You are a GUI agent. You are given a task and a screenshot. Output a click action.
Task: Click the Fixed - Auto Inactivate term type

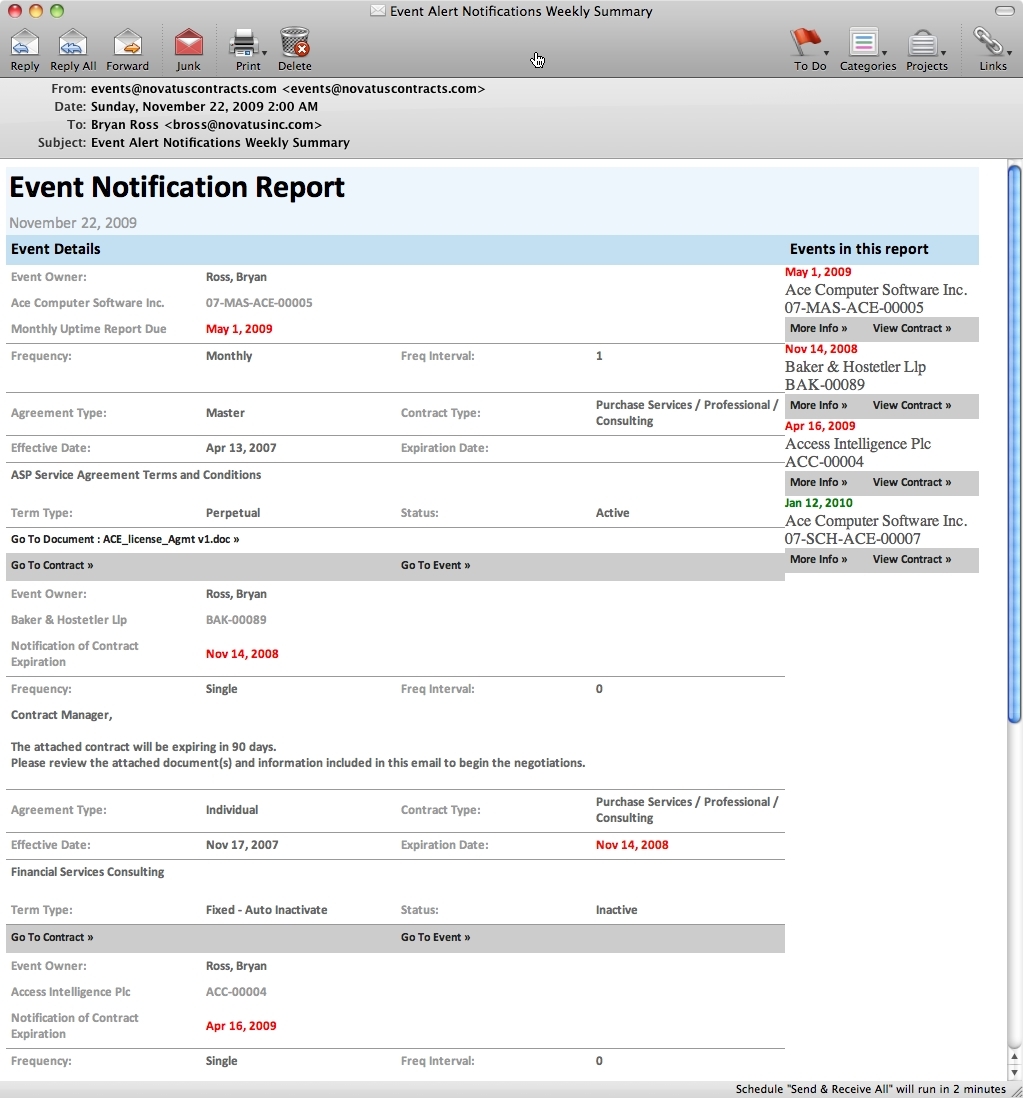[x=267, y=910]
